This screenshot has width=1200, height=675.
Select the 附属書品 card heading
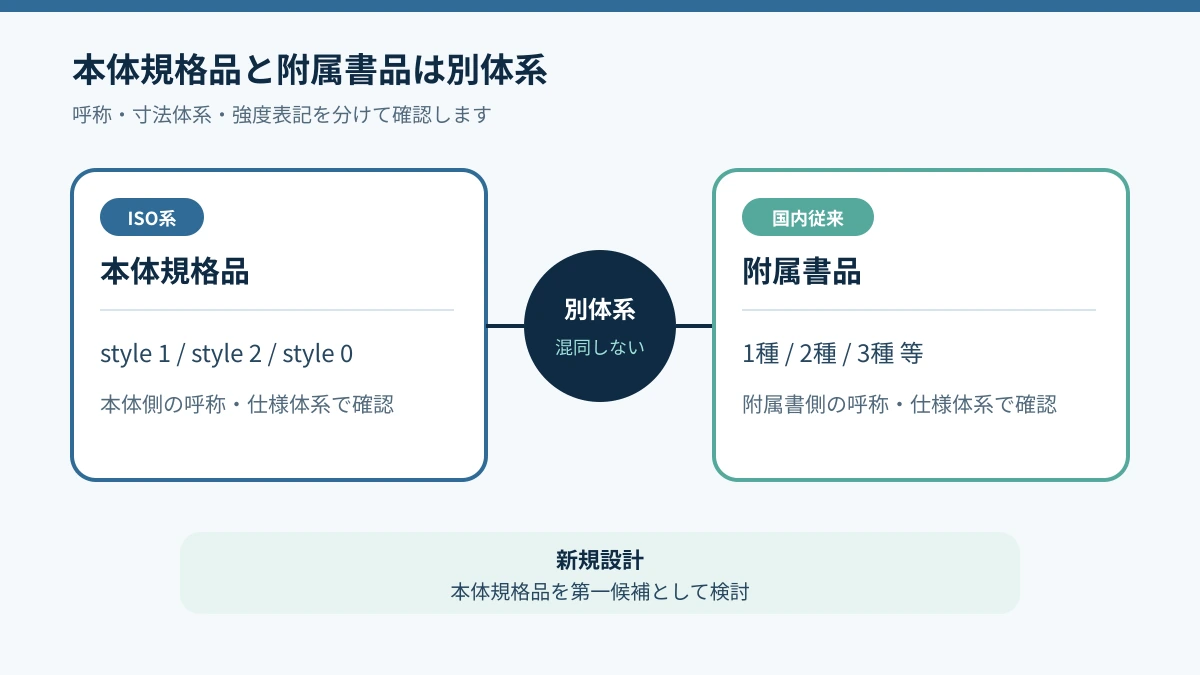[802, 271]
